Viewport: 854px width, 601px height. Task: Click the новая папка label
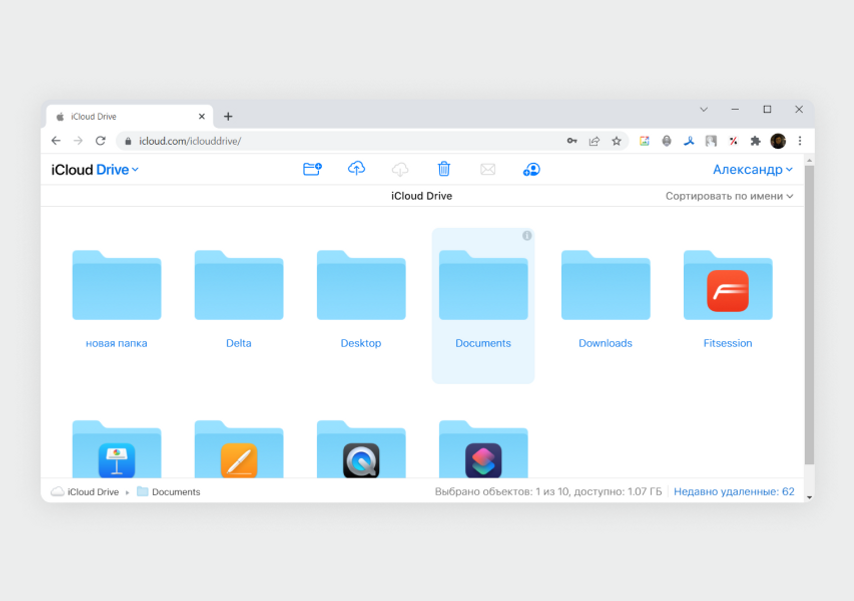coord(117,343)
